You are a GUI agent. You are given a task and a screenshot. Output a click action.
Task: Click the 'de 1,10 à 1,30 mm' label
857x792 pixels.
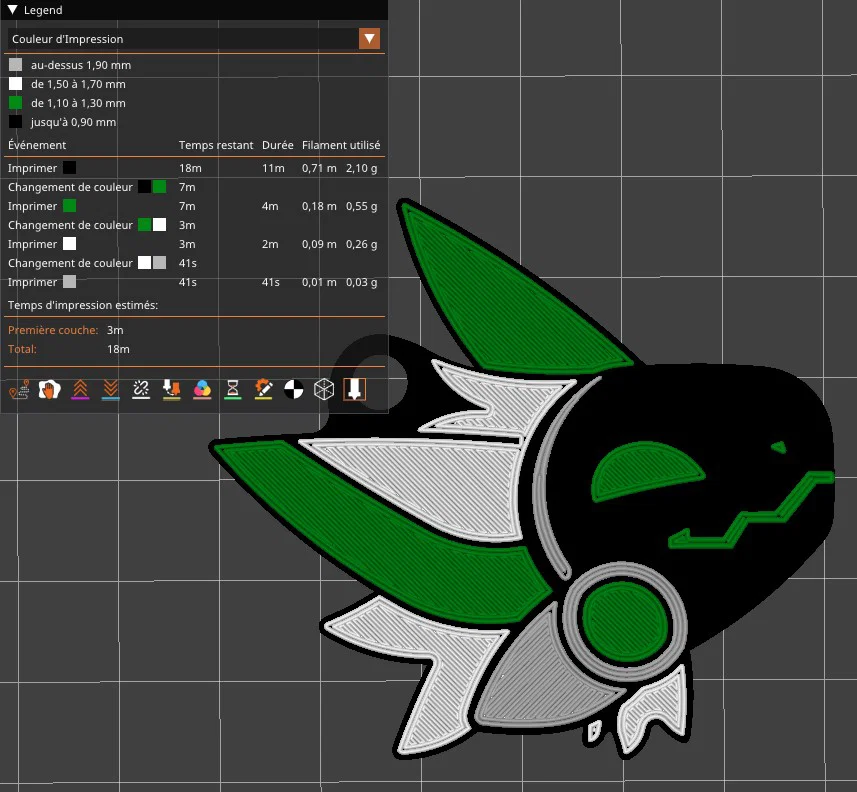(x=78, y=103)
